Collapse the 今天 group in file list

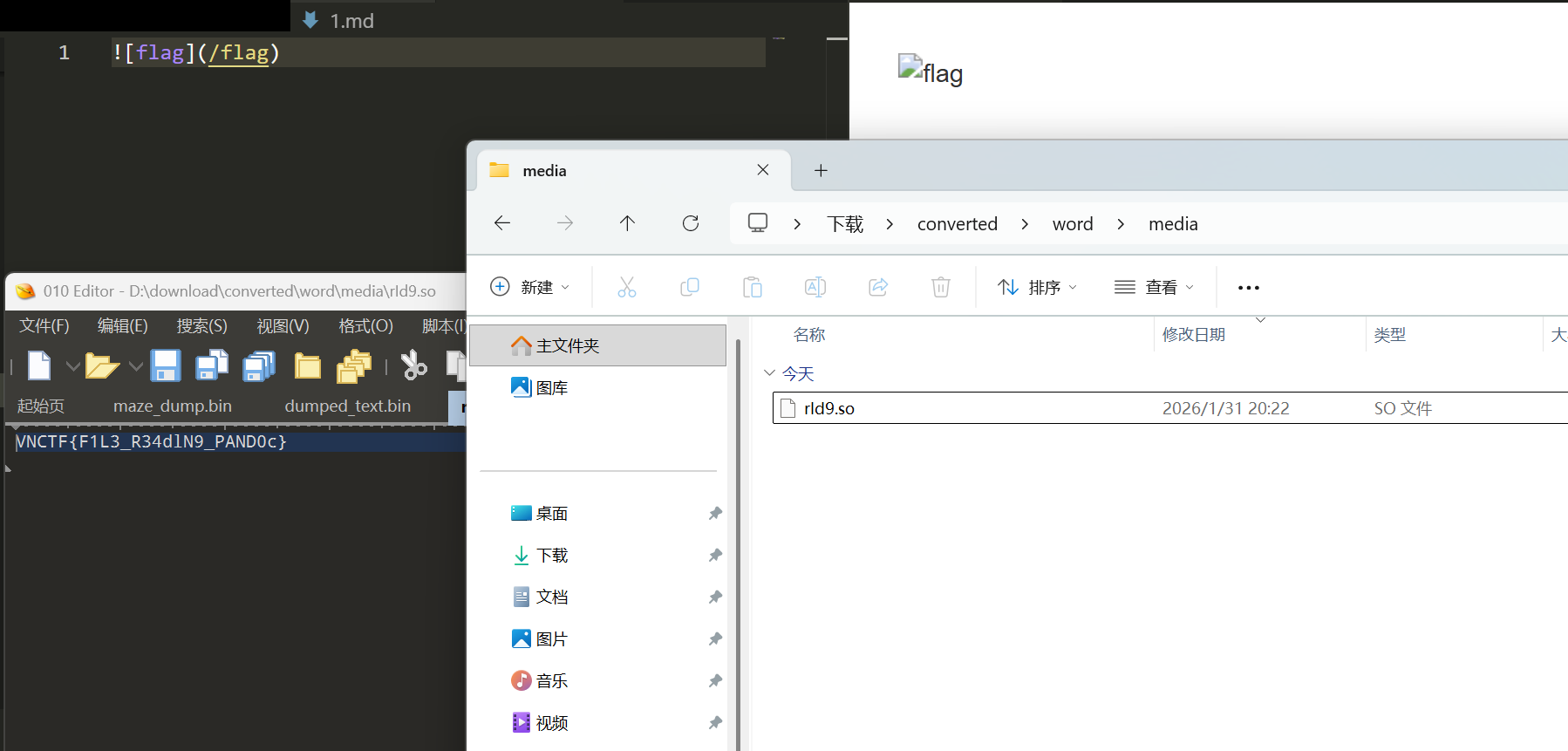pos(769,373)
